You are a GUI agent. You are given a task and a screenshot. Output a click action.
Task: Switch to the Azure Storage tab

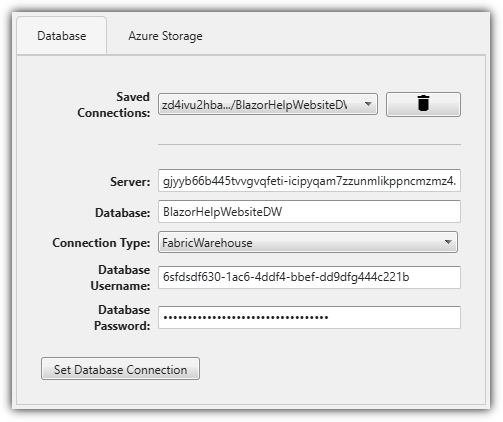165,36
